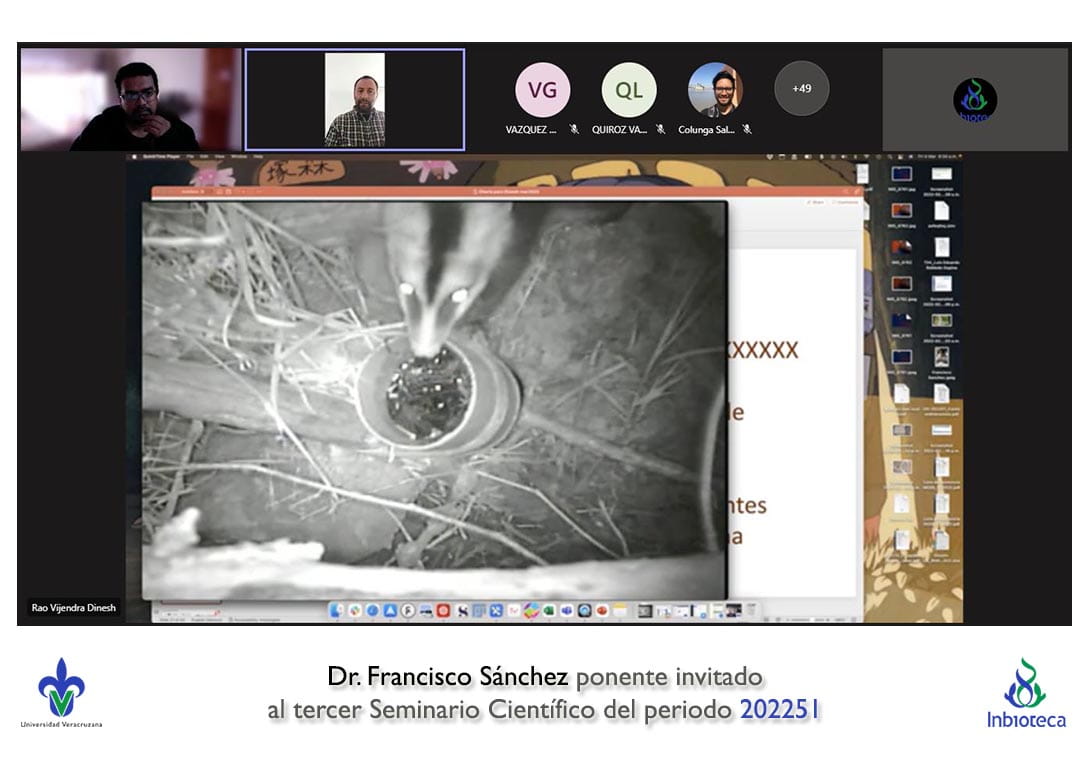
Task: Open Finder from the Dock
Action: pos(337,610)
